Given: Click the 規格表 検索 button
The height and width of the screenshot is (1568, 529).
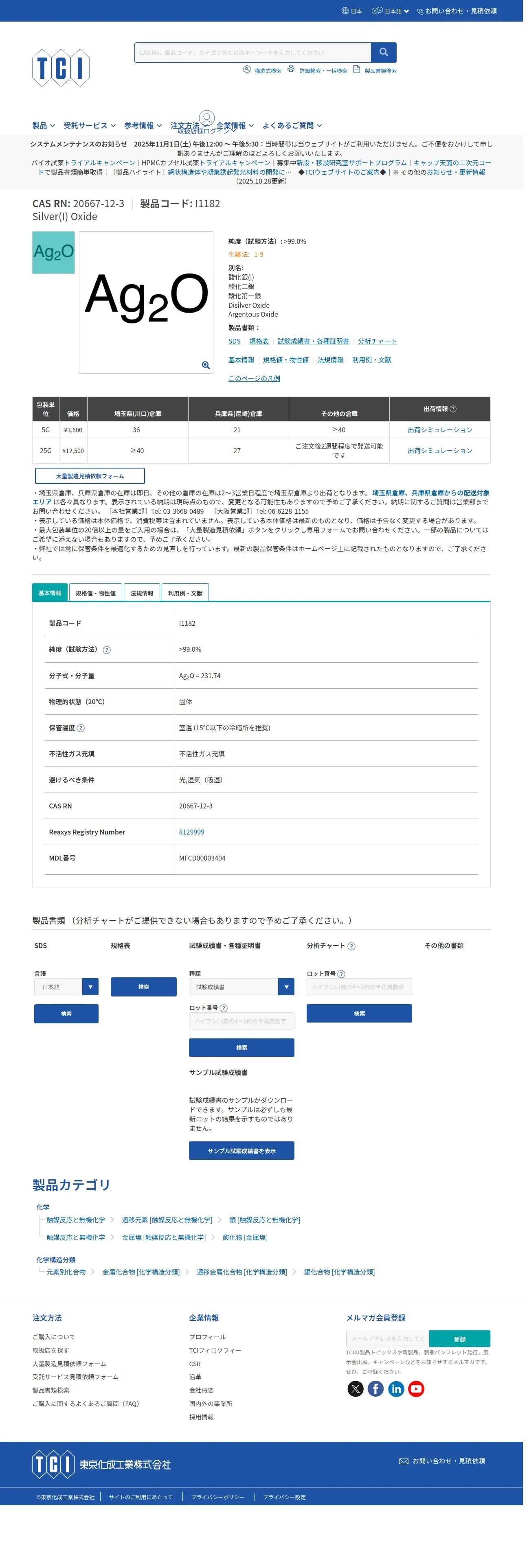Looking at the screenshot, I should [144, 987].
